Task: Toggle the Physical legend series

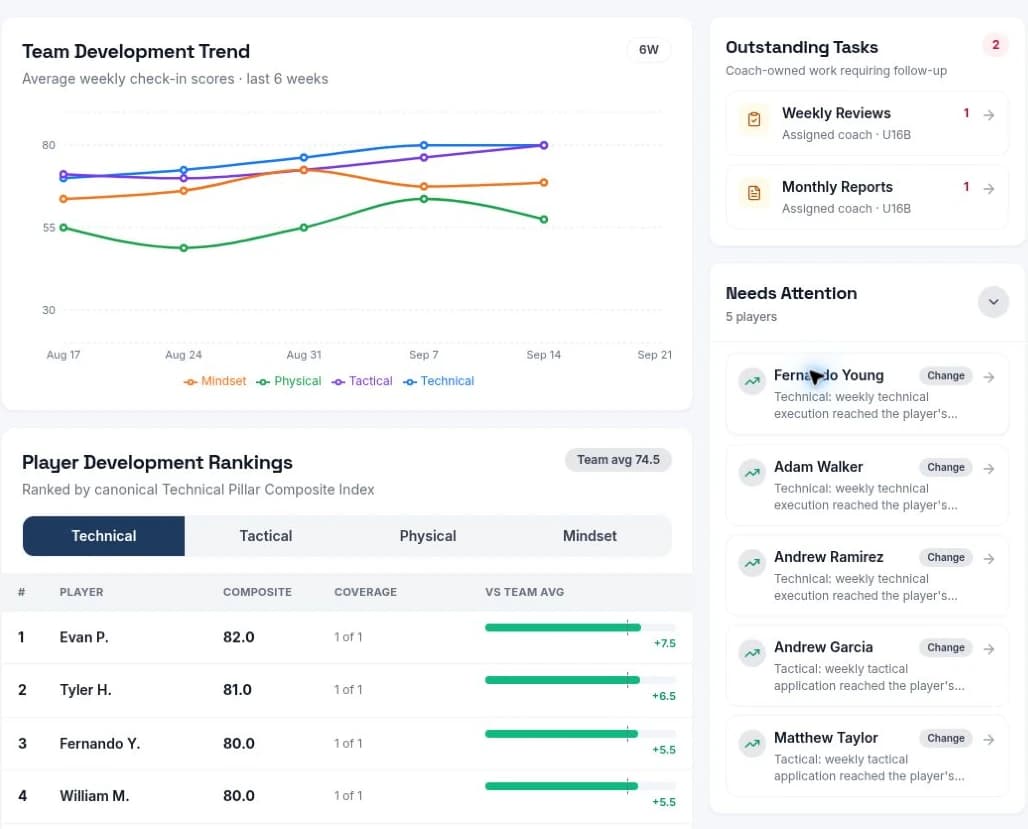Action: (289, 381)
